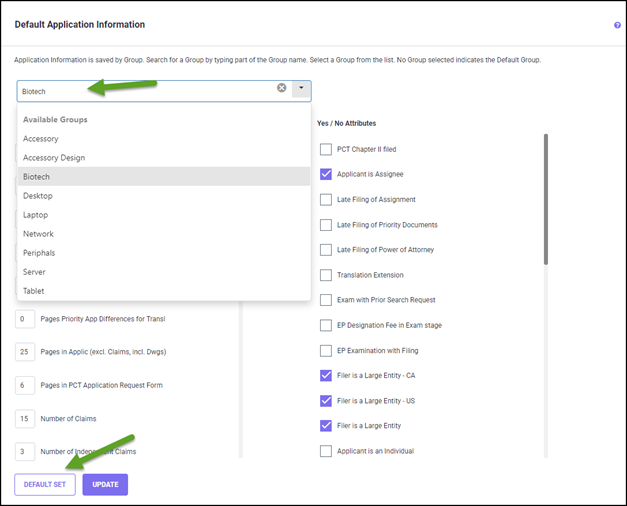This screenshot has width=627, height=506.
Task: Open the help question mark icon
Action: 617,25
